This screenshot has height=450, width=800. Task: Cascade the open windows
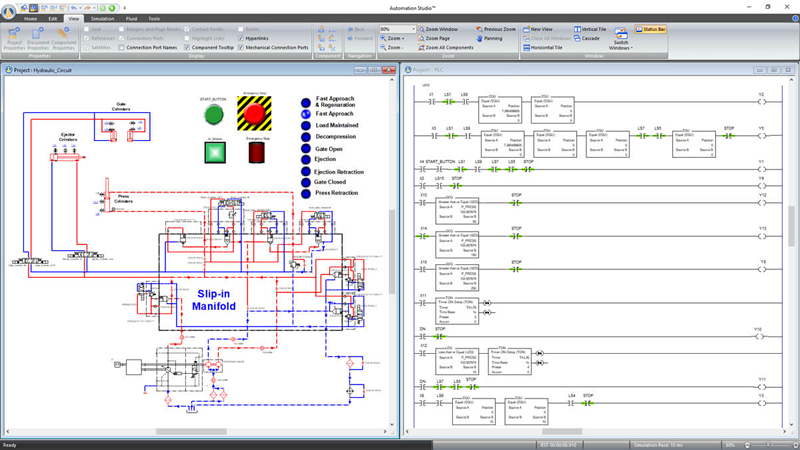(587, 38)
